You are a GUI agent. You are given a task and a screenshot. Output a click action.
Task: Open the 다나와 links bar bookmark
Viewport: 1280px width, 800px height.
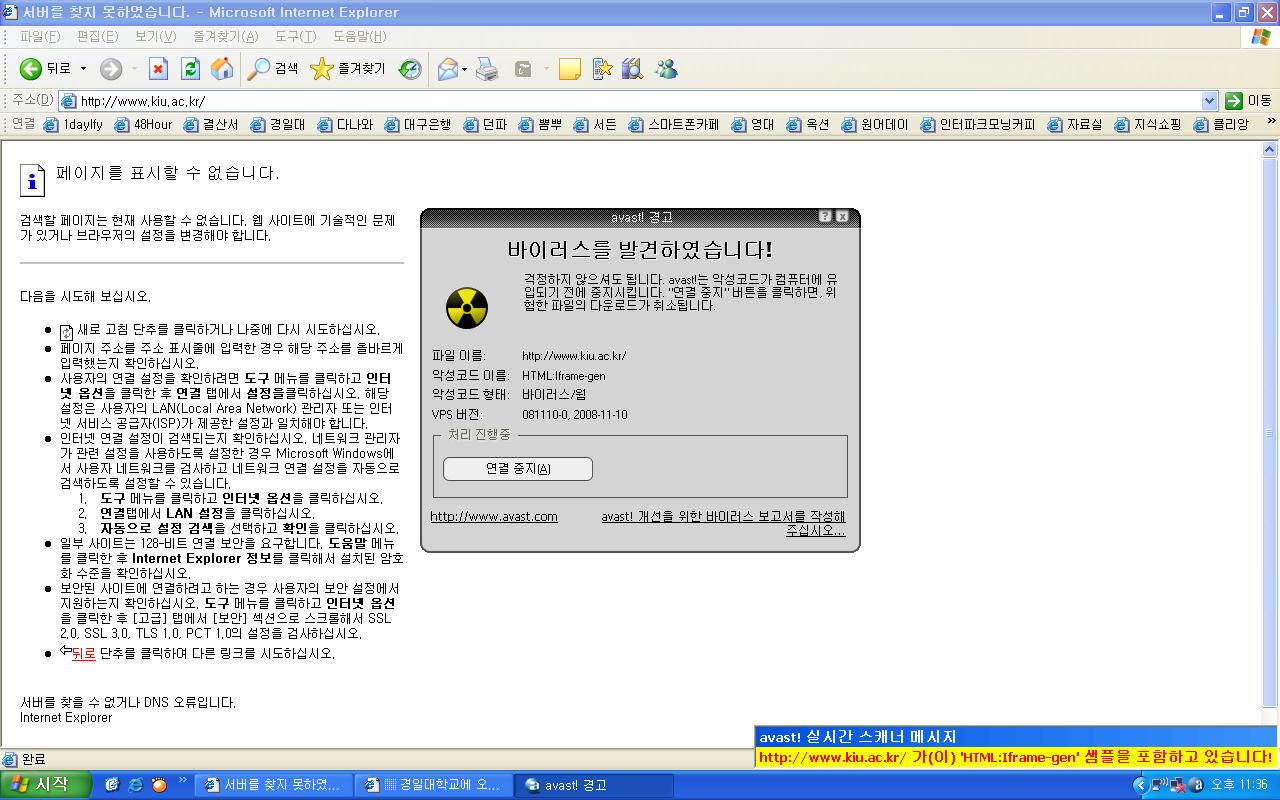click(345, 125)
